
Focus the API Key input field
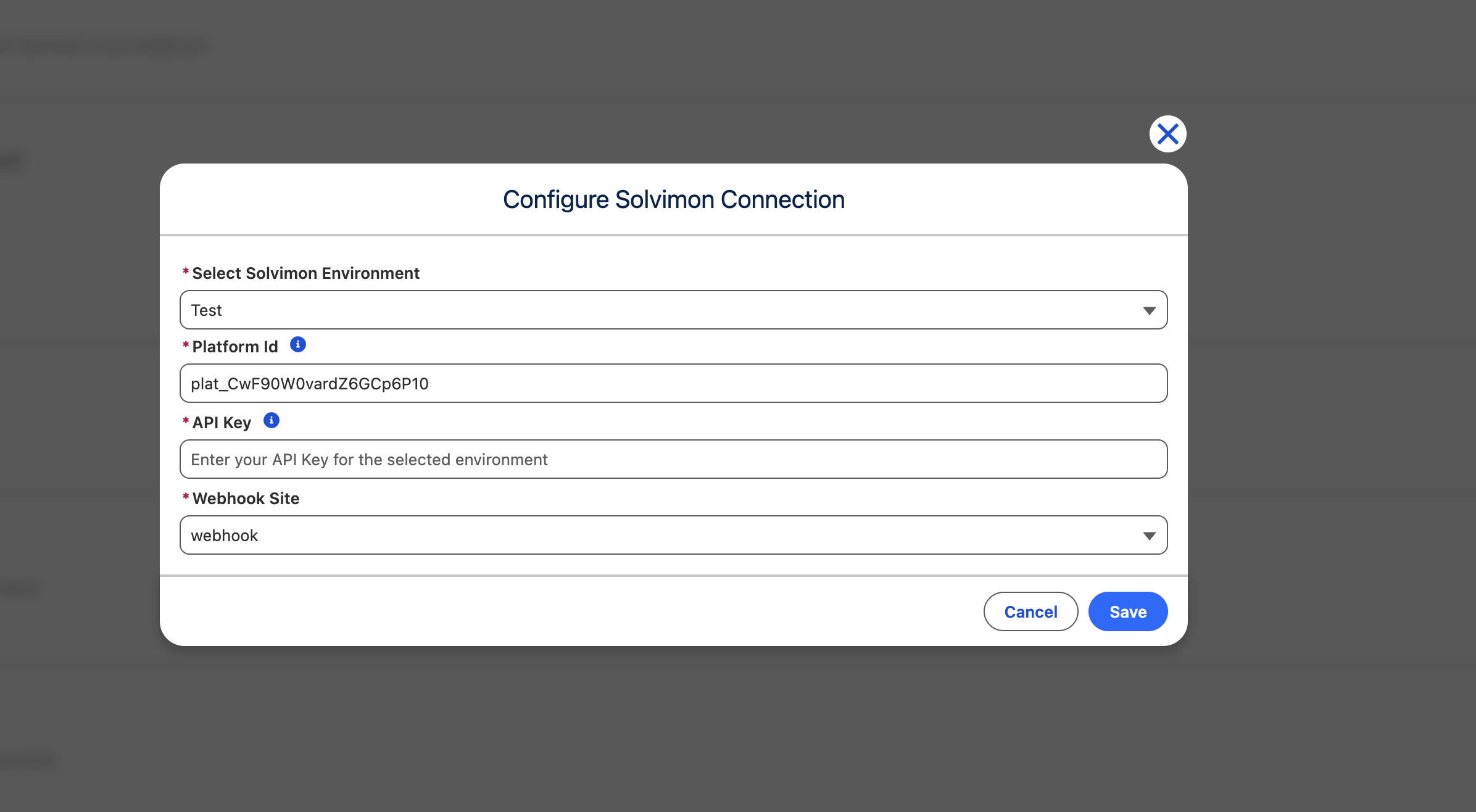pyautogui.click(x=673, y=459)
